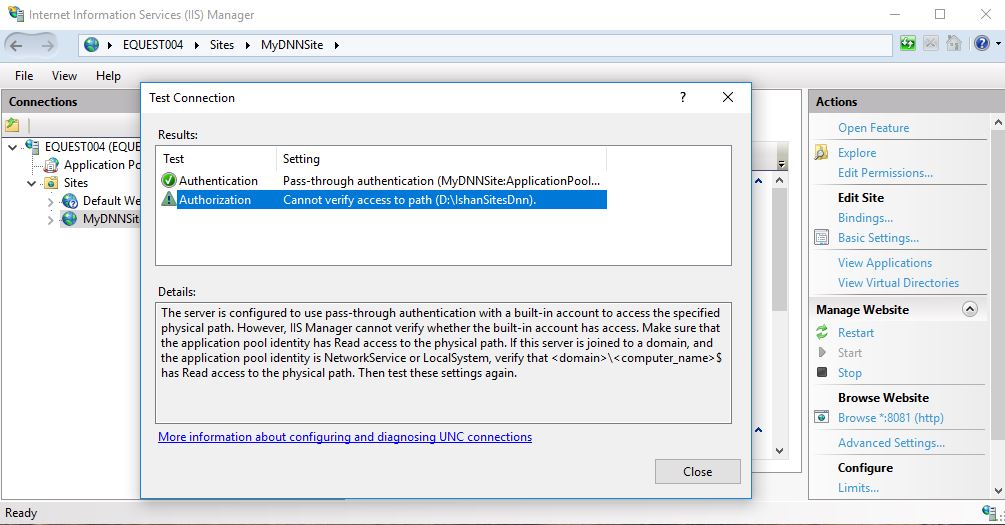Click the black Stop square icon
The image size is (1005, 525).
click(x=822, y=372)
